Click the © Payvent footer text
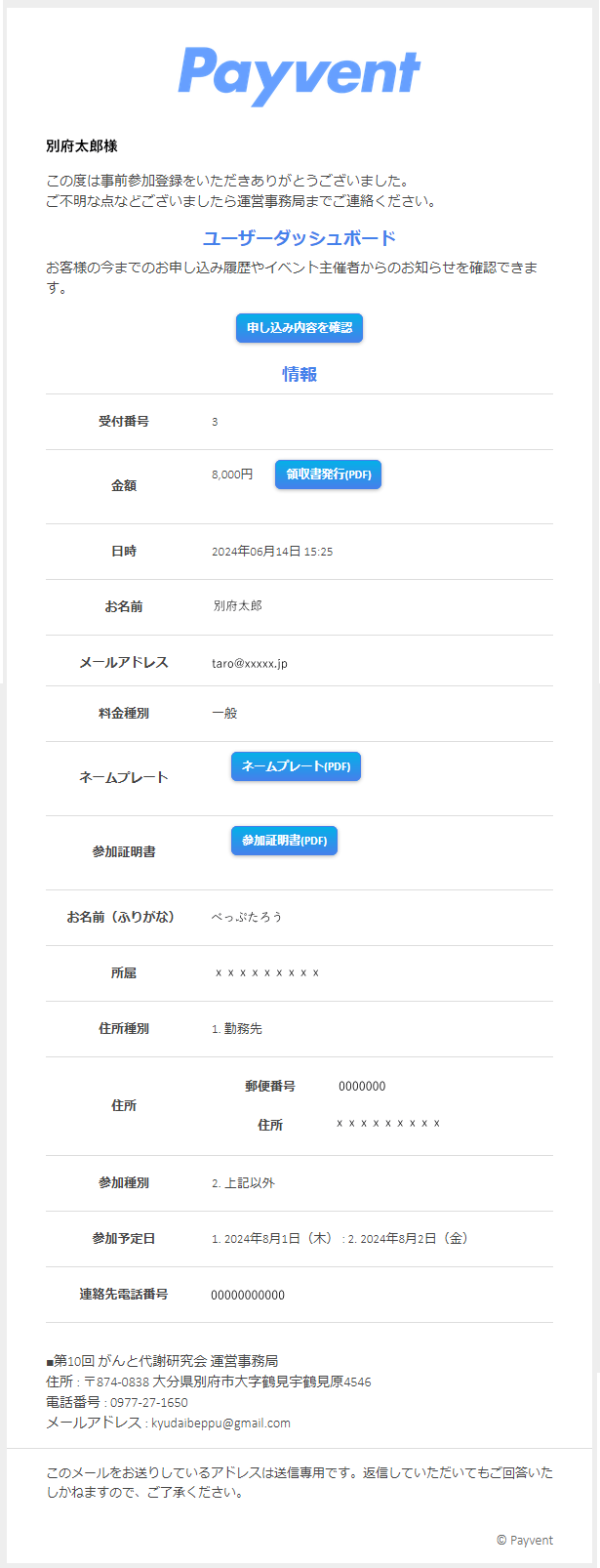Viewport: 600px width, 1568px height. coord(525,1540)
